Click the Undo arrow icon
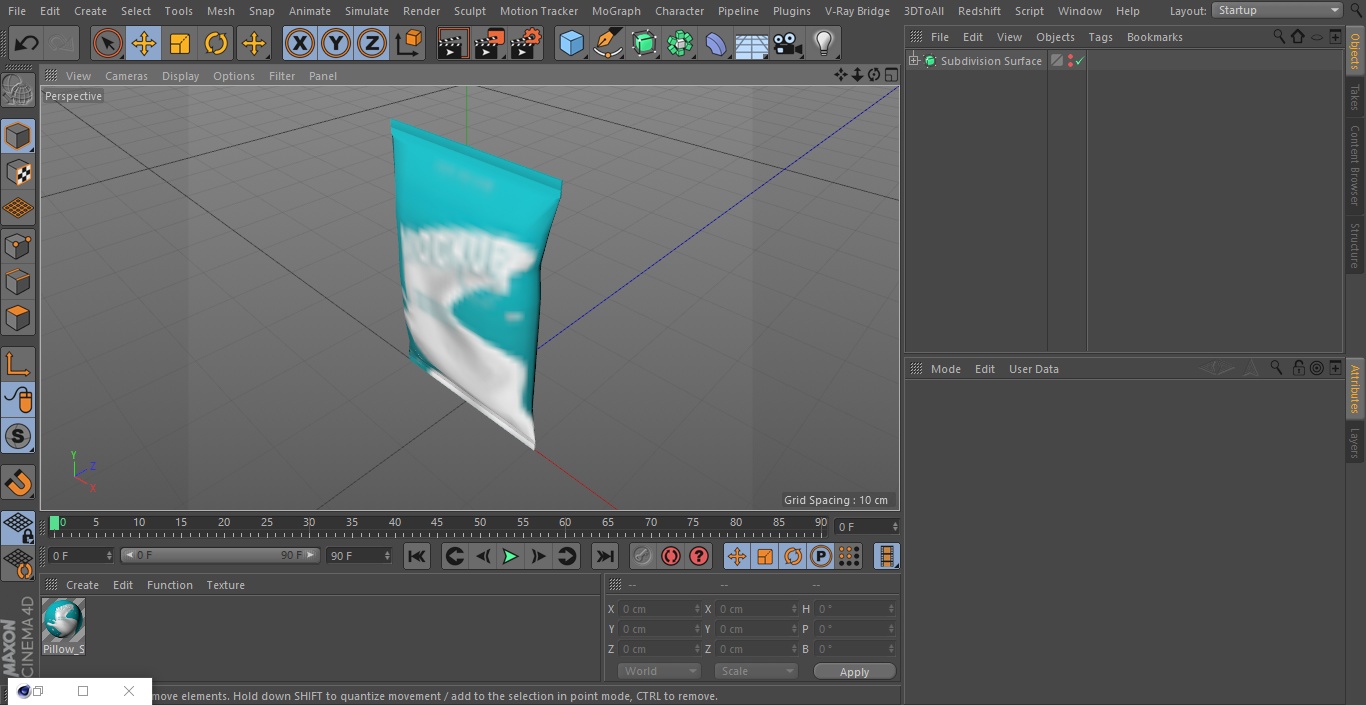Viewport: 1366px width, 705px height. 27,43
